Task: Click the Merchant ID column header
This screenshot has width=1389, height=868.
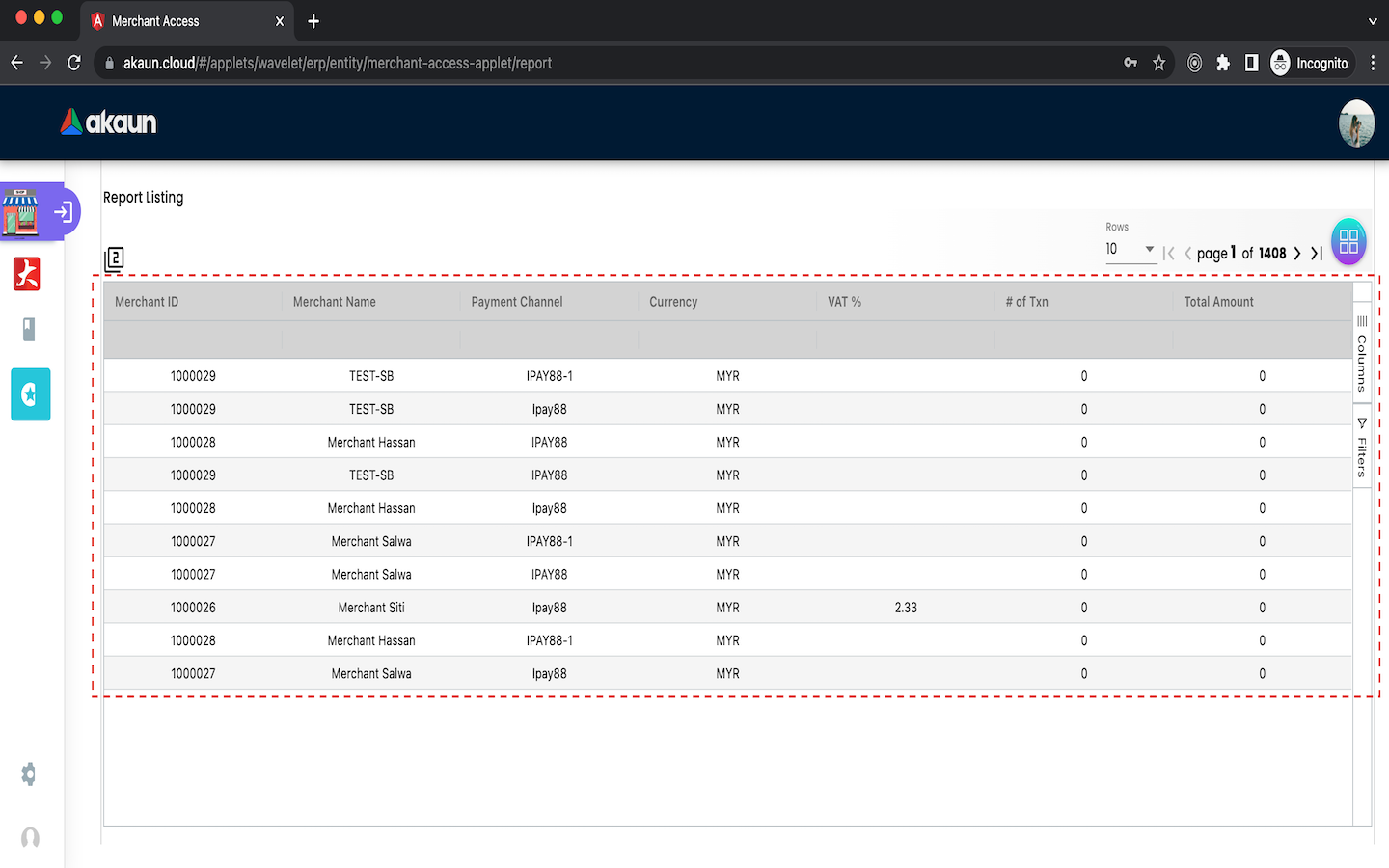Action: [x=147, y=302]
